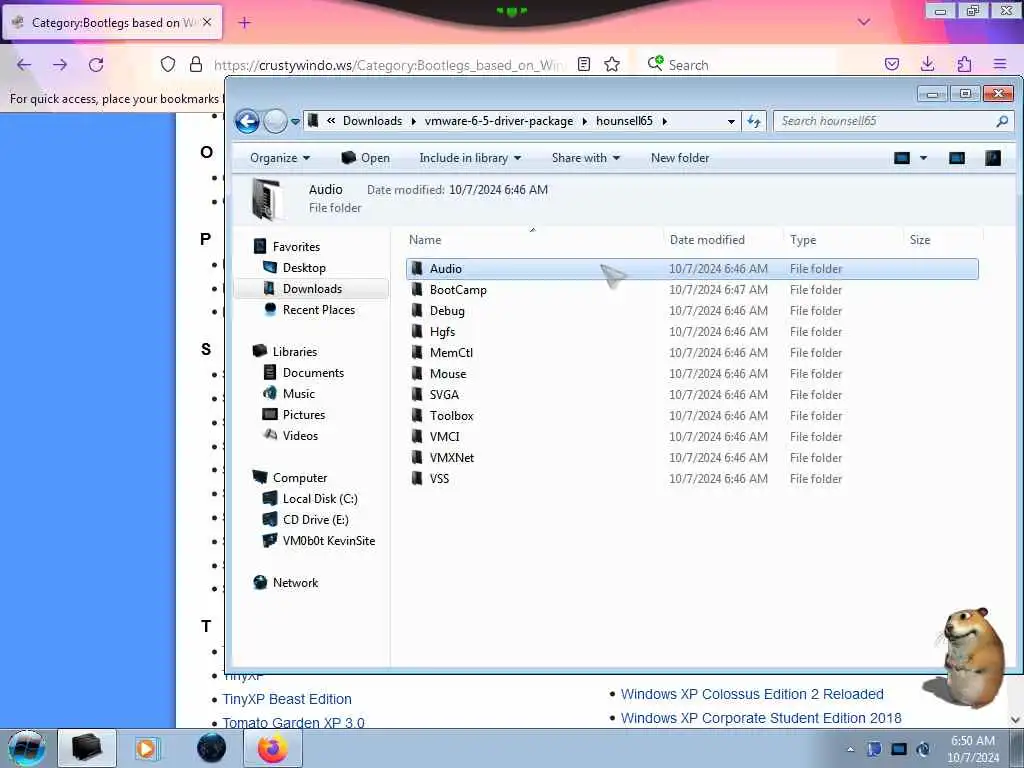Image resolution: width=1024 pixels, height=768 pixels.
Task: Click the New folder button
Action: 679,158
